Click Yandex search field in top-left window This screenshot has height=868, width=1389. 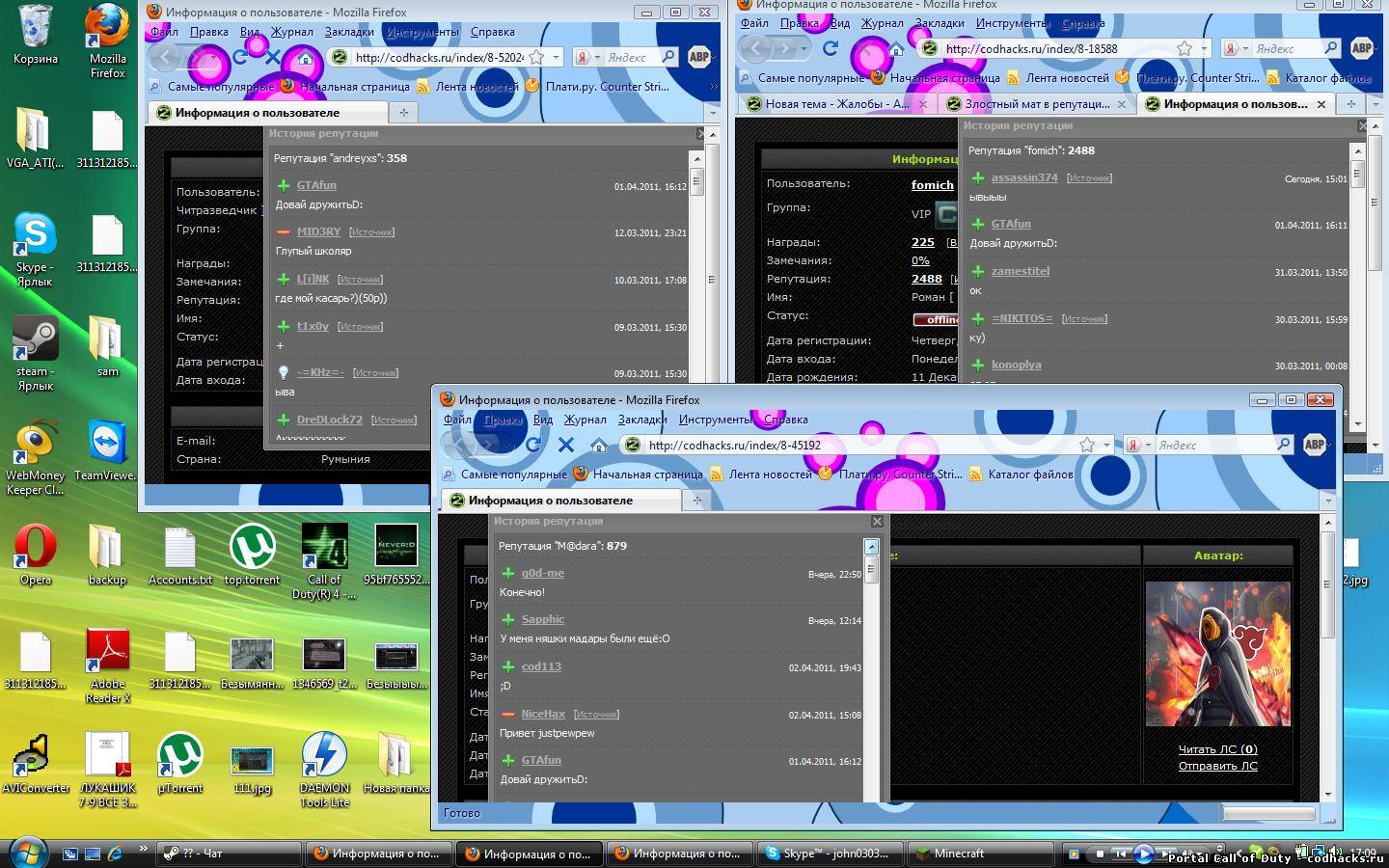point(628,57)
